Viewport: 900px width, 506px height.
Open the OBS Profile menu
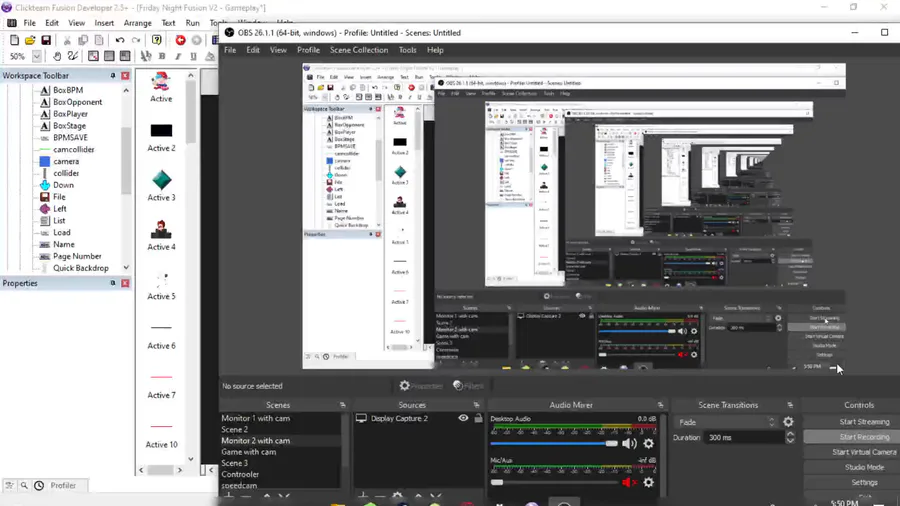[x=308, y=50]
